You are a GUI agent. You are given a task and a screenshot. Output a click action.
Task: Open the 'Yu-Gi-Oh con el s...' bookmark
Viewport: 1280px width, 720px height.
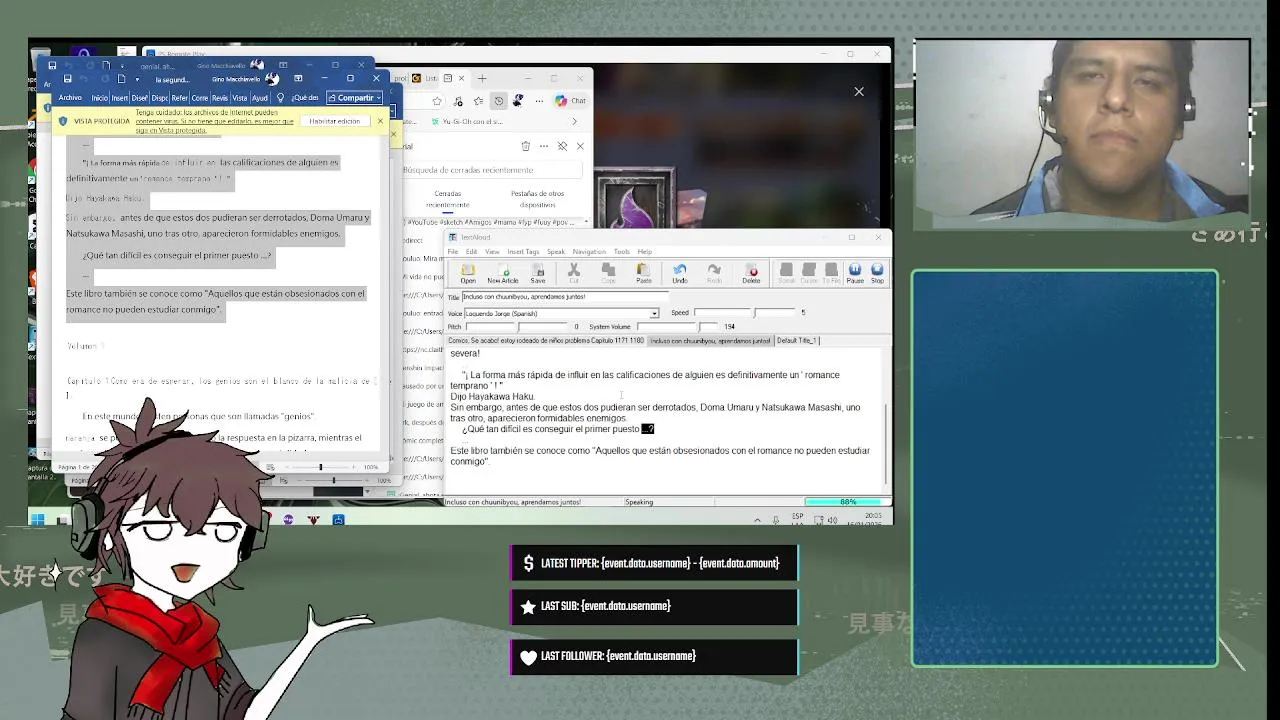coord(467,122)
